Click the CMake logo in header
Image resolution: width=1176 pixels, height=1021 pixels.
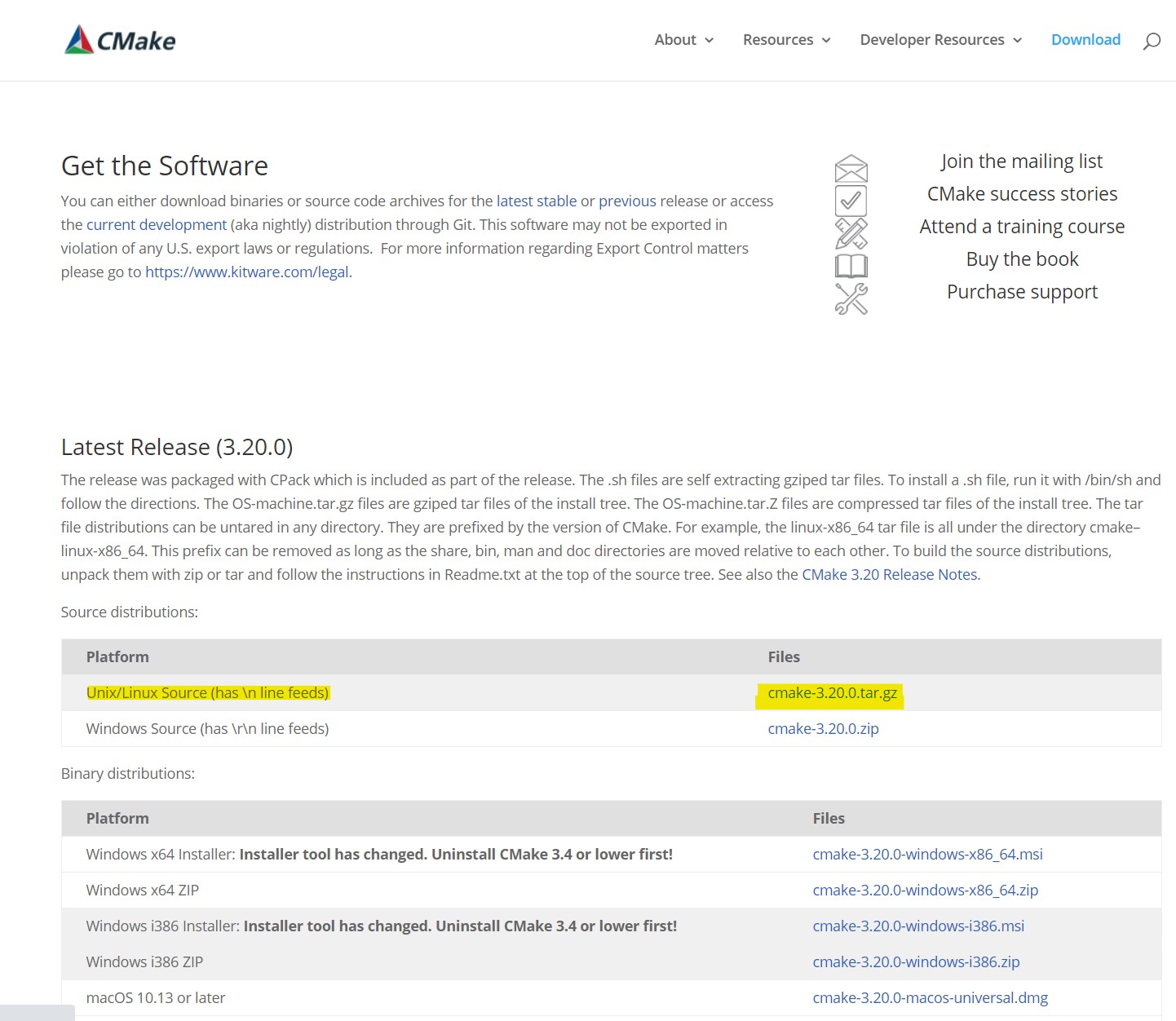[x=120, y=40]
